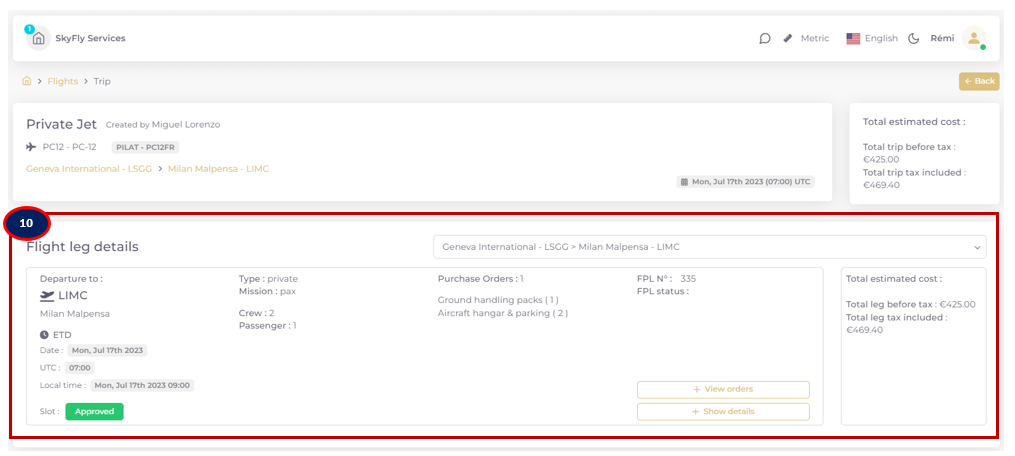Click the ruler icon beside Metric

pos(788,38)
